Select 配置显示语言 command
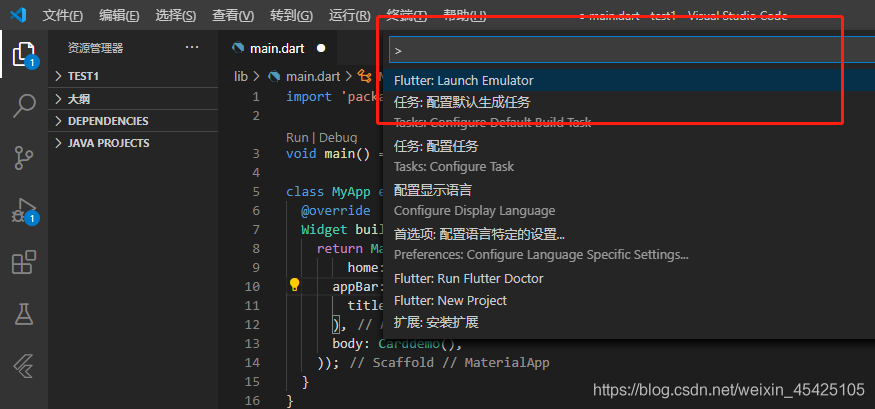The width and height of the screenshot is (875, 409). [629, 200]
